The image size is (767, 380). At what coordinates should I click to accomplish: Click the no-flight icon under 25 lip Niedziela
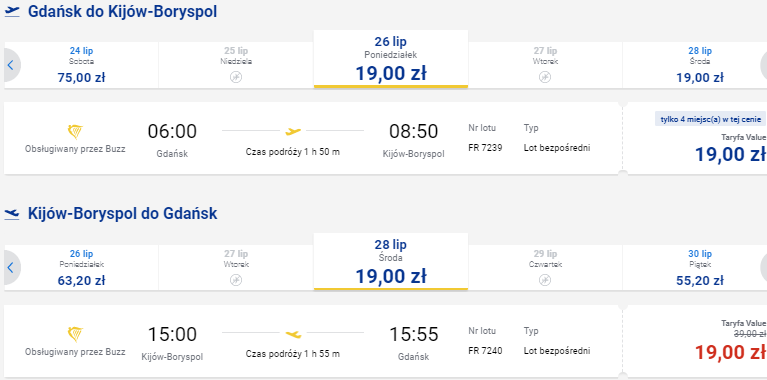click(x=236, y=77)
